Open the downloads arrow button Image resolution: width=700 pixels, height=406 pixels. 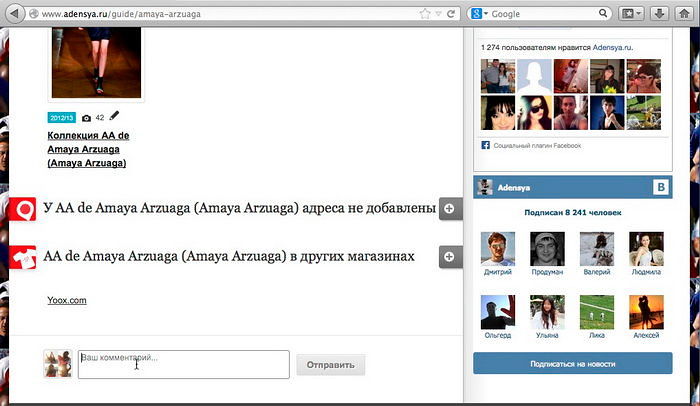point(659,14)
